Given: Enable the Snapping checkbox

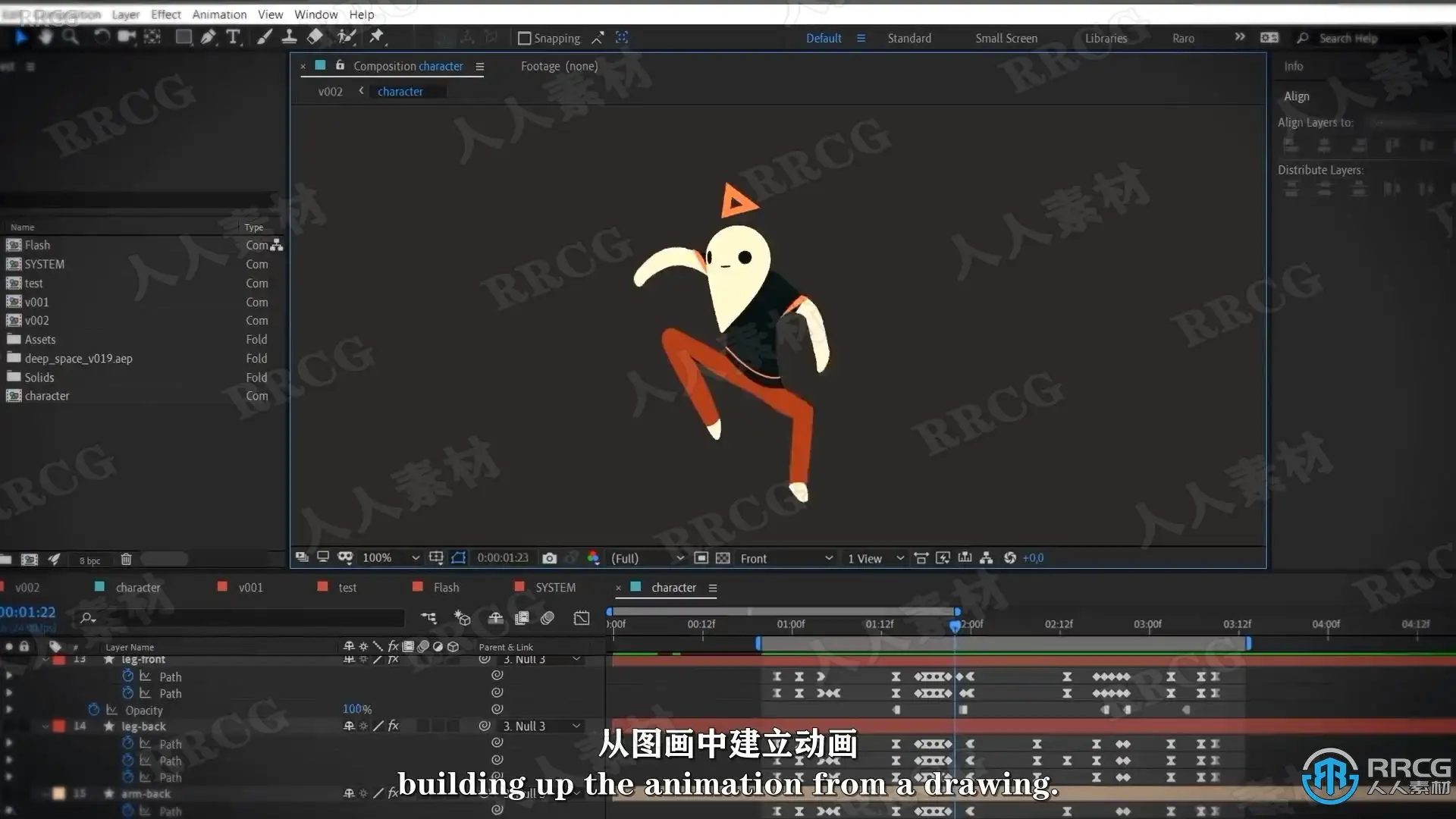Looking at the screenshot, I should coord(524,38).
